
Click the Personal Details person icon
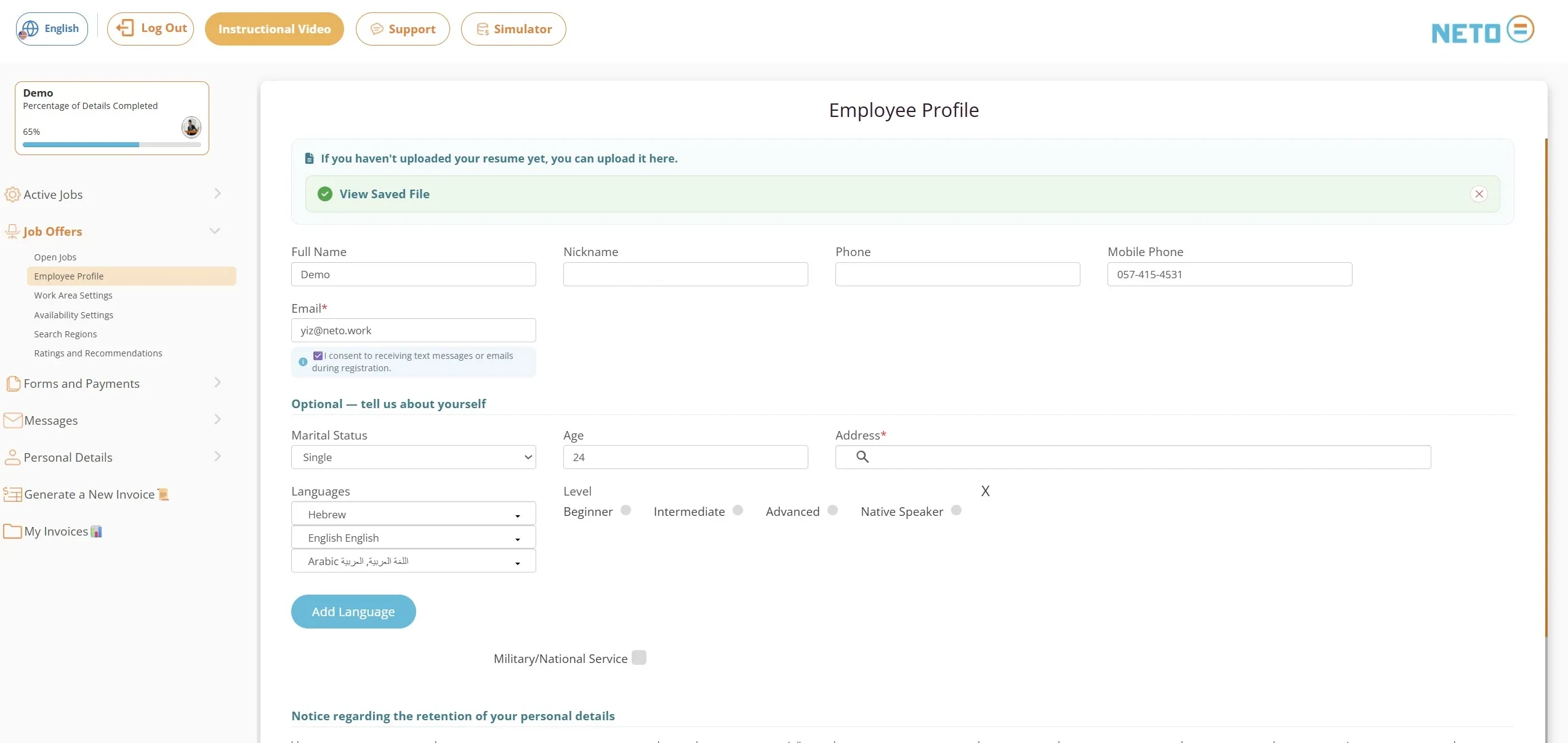coord(12,457)
